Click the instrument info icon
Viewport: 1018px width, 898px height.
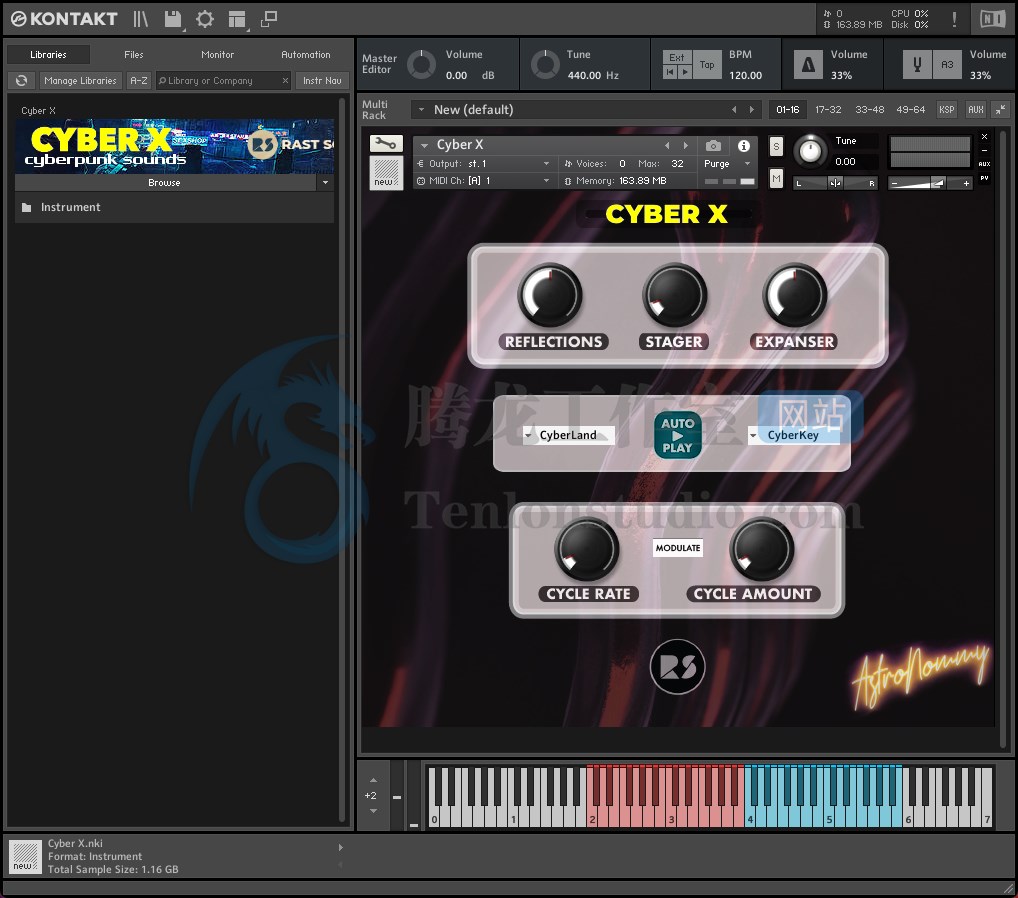click(744, 145)
